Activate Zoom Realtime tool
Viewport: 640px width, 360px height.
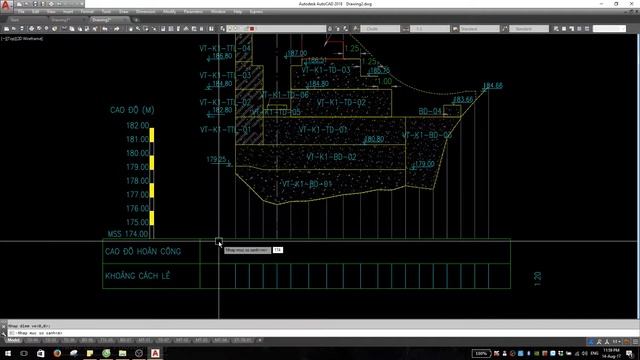[138, 29]
